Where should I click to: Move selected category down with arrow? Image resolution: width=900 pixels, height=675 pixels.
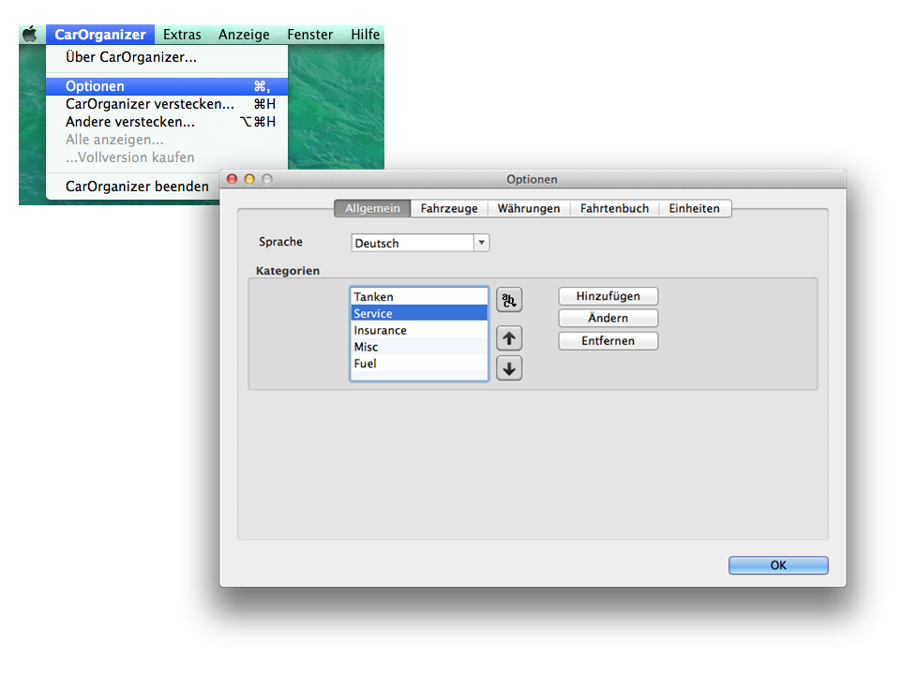[509, 369]
